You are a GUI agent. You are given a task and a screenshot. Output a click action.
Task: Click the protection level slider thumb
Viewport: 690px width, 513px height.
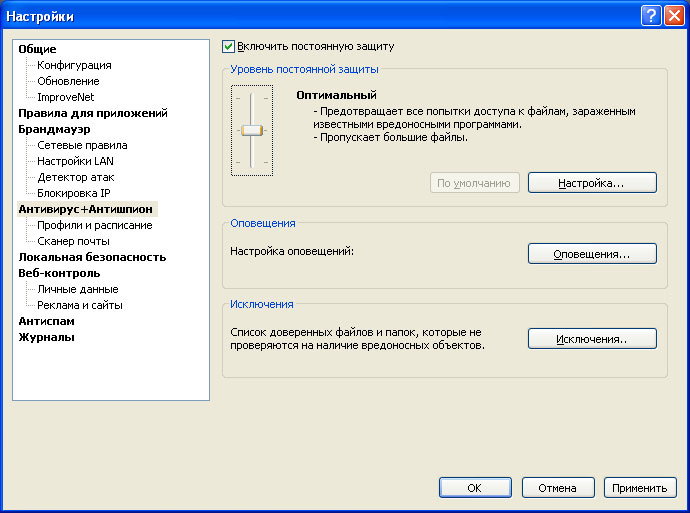coord(252,130)
